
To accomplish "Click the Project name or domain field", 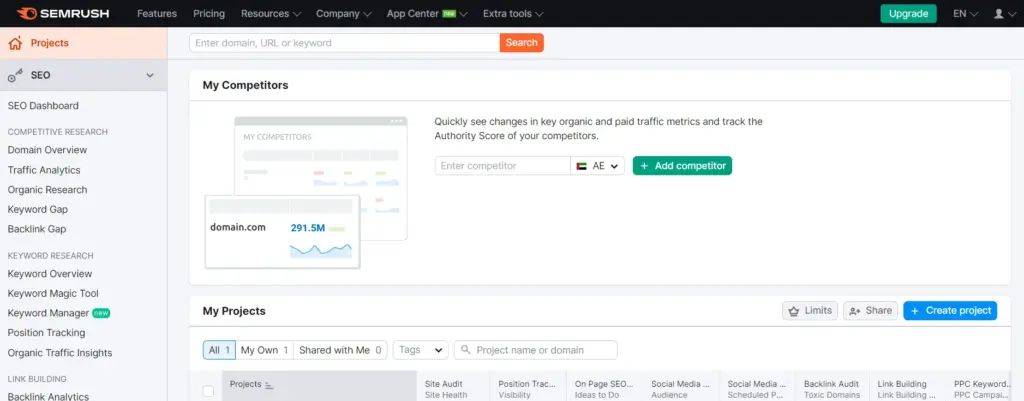I will pyautogui.click(x=536, y=350).
